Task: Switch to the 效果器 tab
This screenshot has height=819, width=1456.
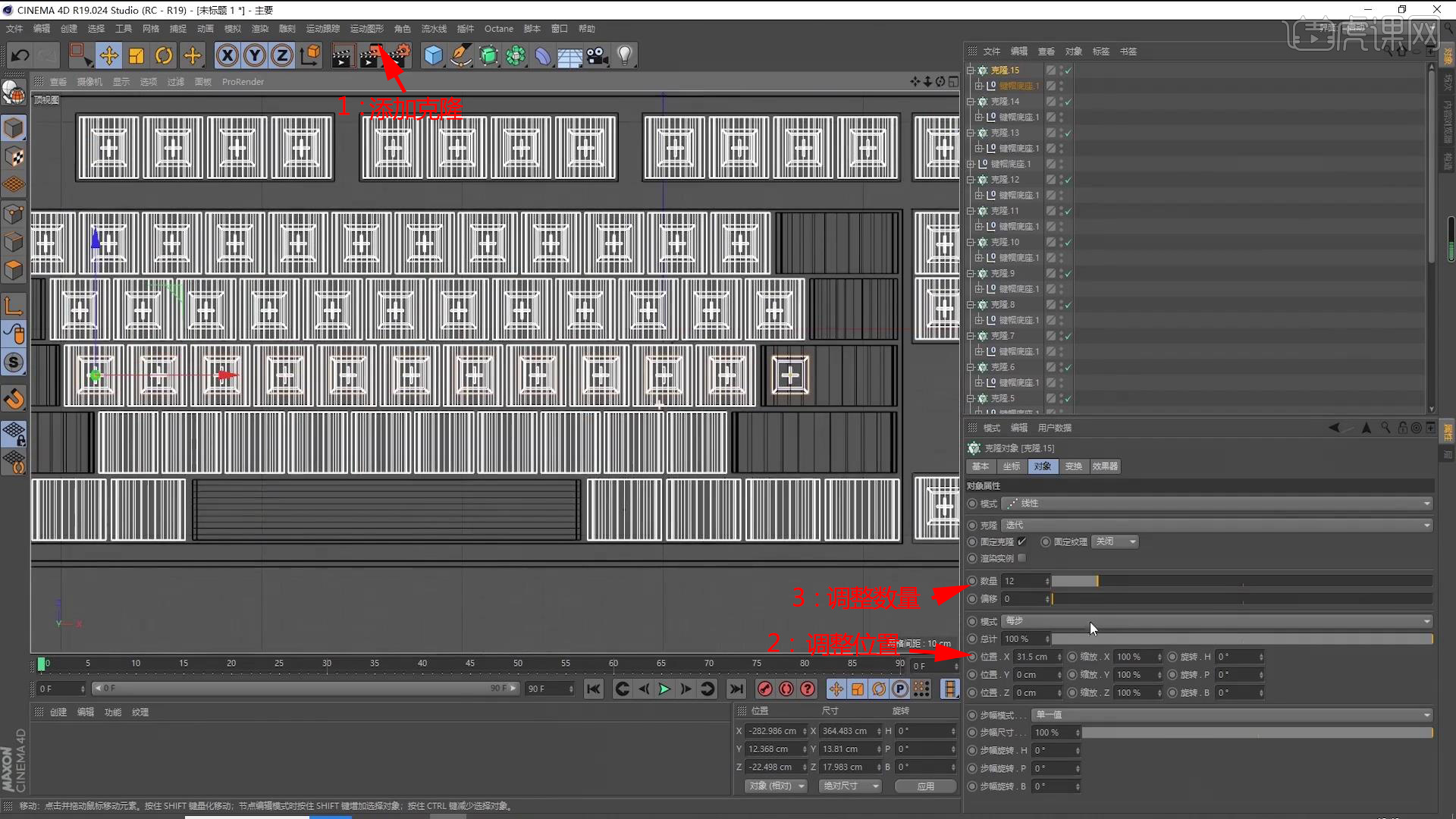Action: tap(1105, 466)
